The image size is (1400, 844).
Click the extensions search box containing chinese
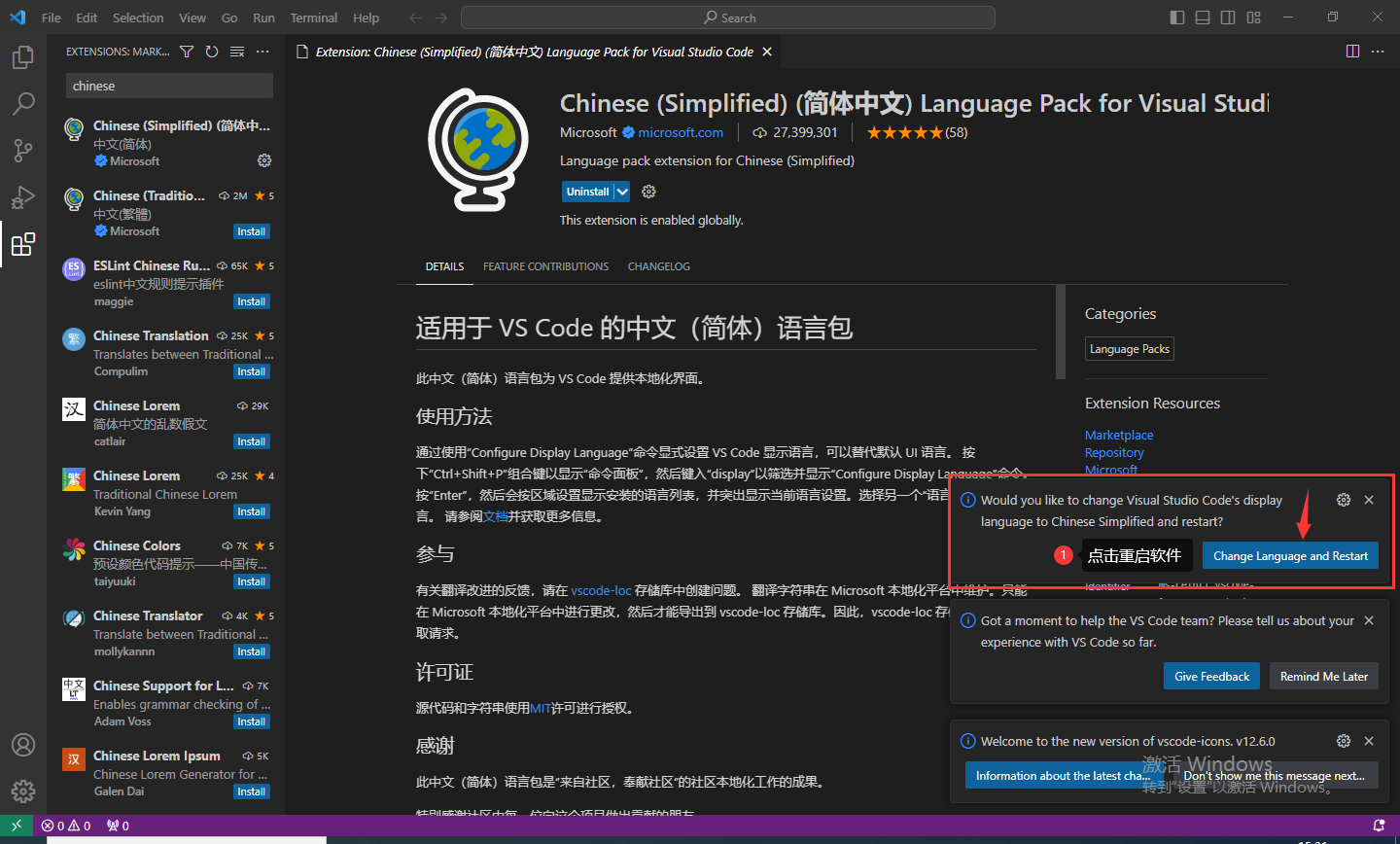pos(169,86)
